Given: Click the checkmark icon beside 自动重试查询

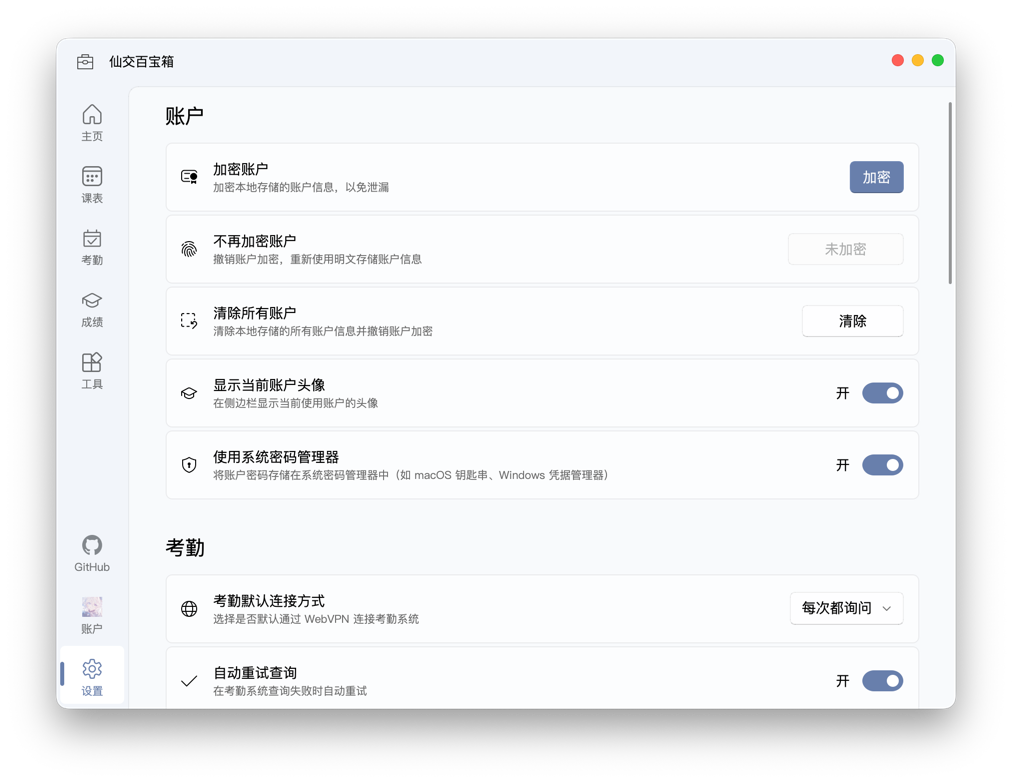Looking at the screenshot, I should point(188,680).
